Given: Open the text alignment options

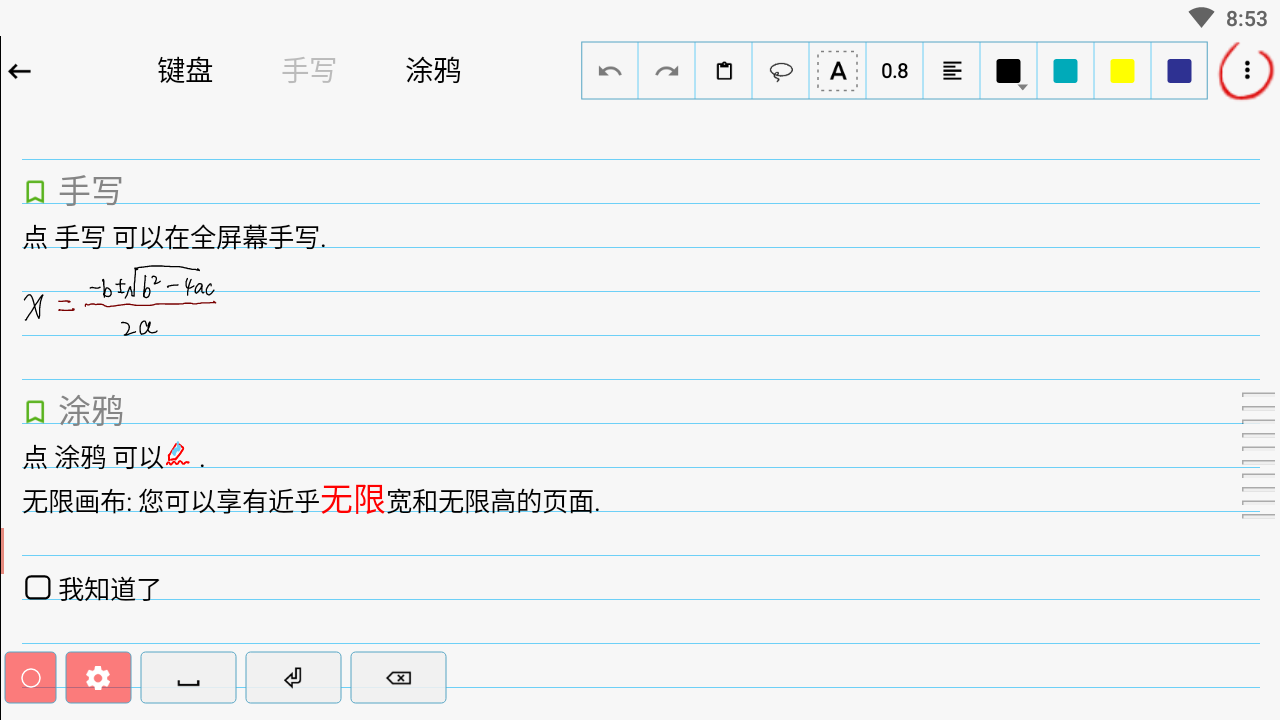Looking at the screenshot, I should (952, 71).
